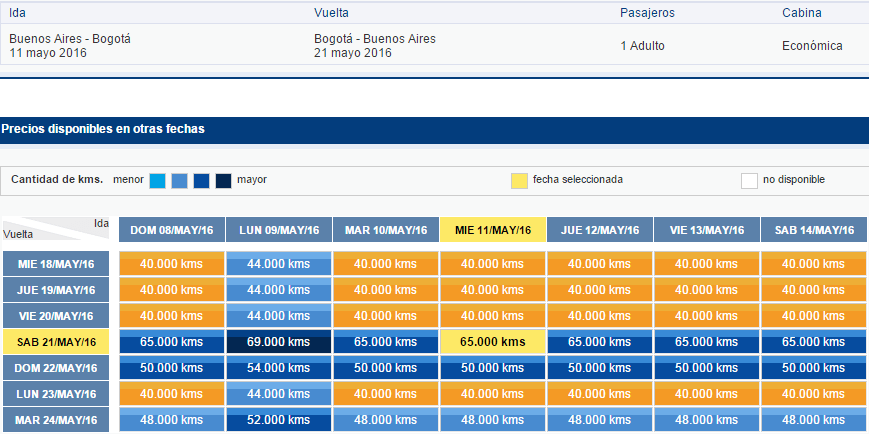Pick 69.000 kms cell for LUN 09 / SAB 21
The height and width of the screenshot is (434, 869).
tap(279, 342)
